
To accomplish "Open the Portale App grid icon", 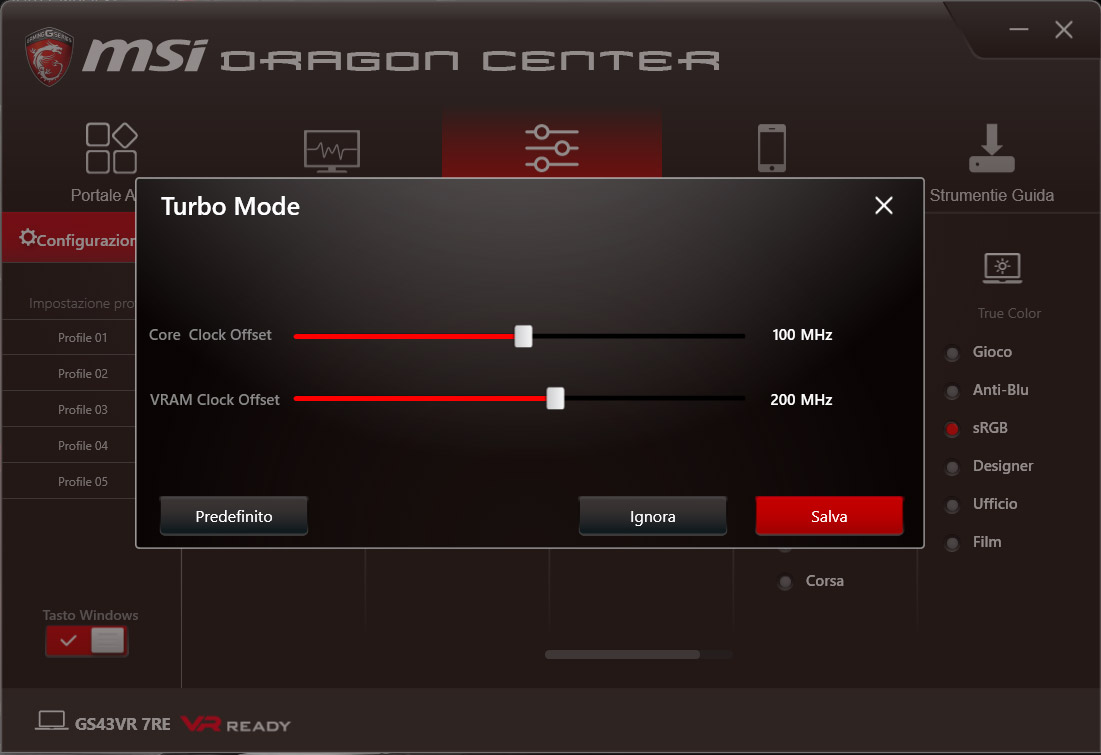I will tap(111, 147).
